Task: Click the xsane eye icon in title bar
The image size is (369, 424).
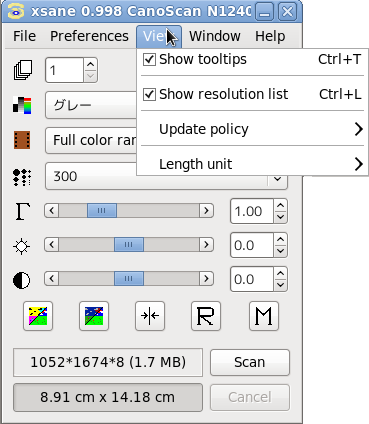Action: tap(16, 12)
